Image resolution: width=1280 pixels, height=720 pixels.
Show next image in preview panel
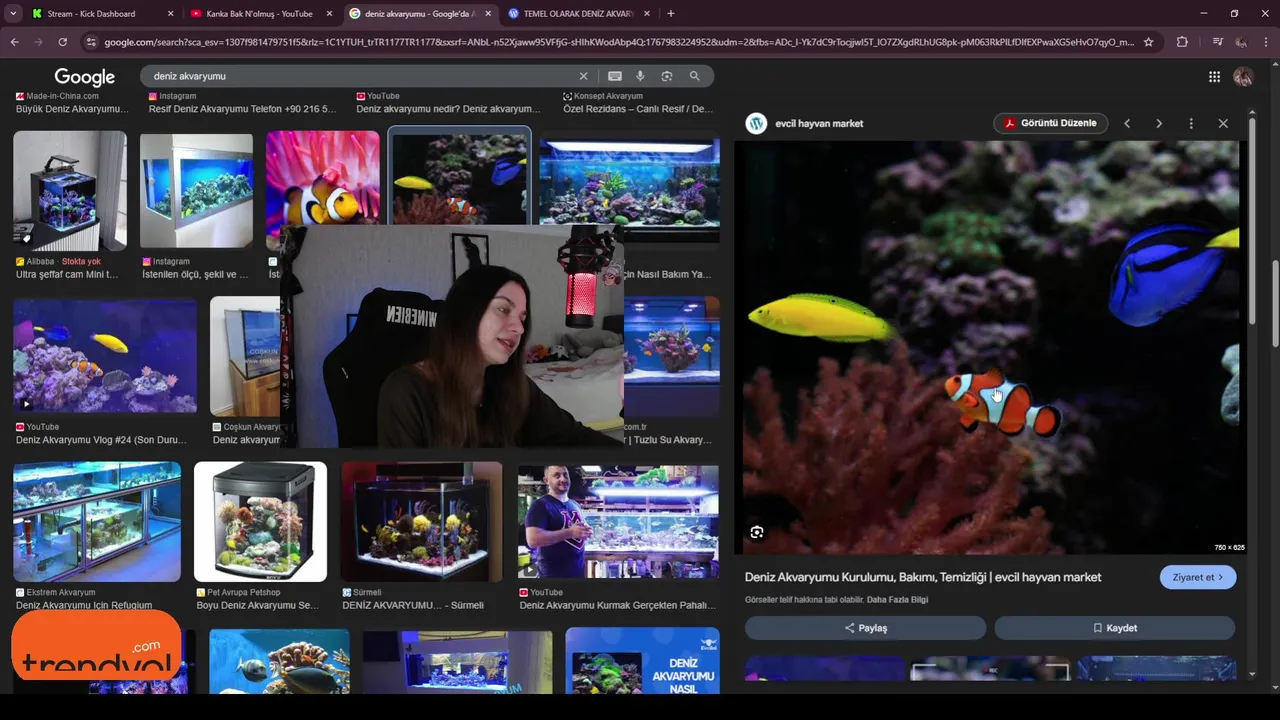(1159, 123)
